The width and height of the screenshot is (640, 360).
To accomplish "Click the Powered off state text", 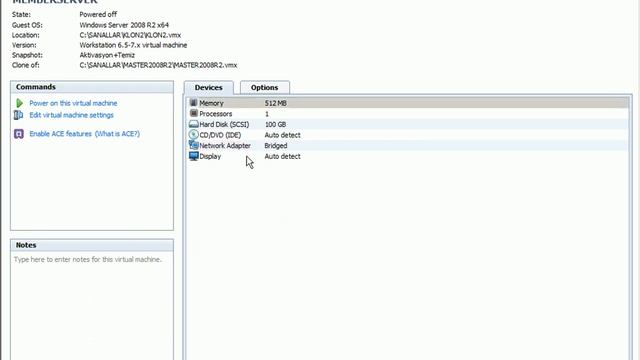I will coord(98,14).
